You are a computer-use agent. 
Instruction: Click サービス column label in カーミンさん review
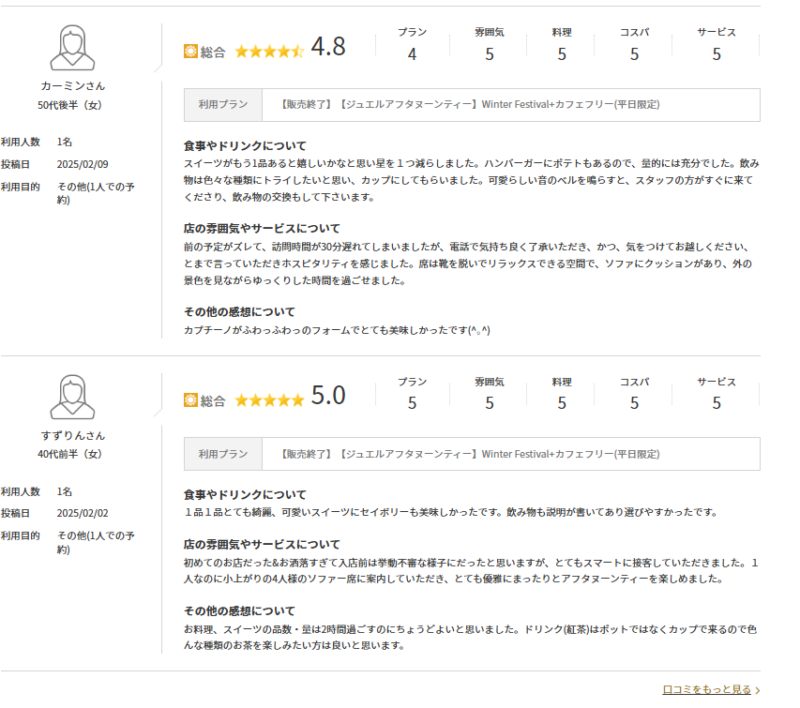click(716, 32)
